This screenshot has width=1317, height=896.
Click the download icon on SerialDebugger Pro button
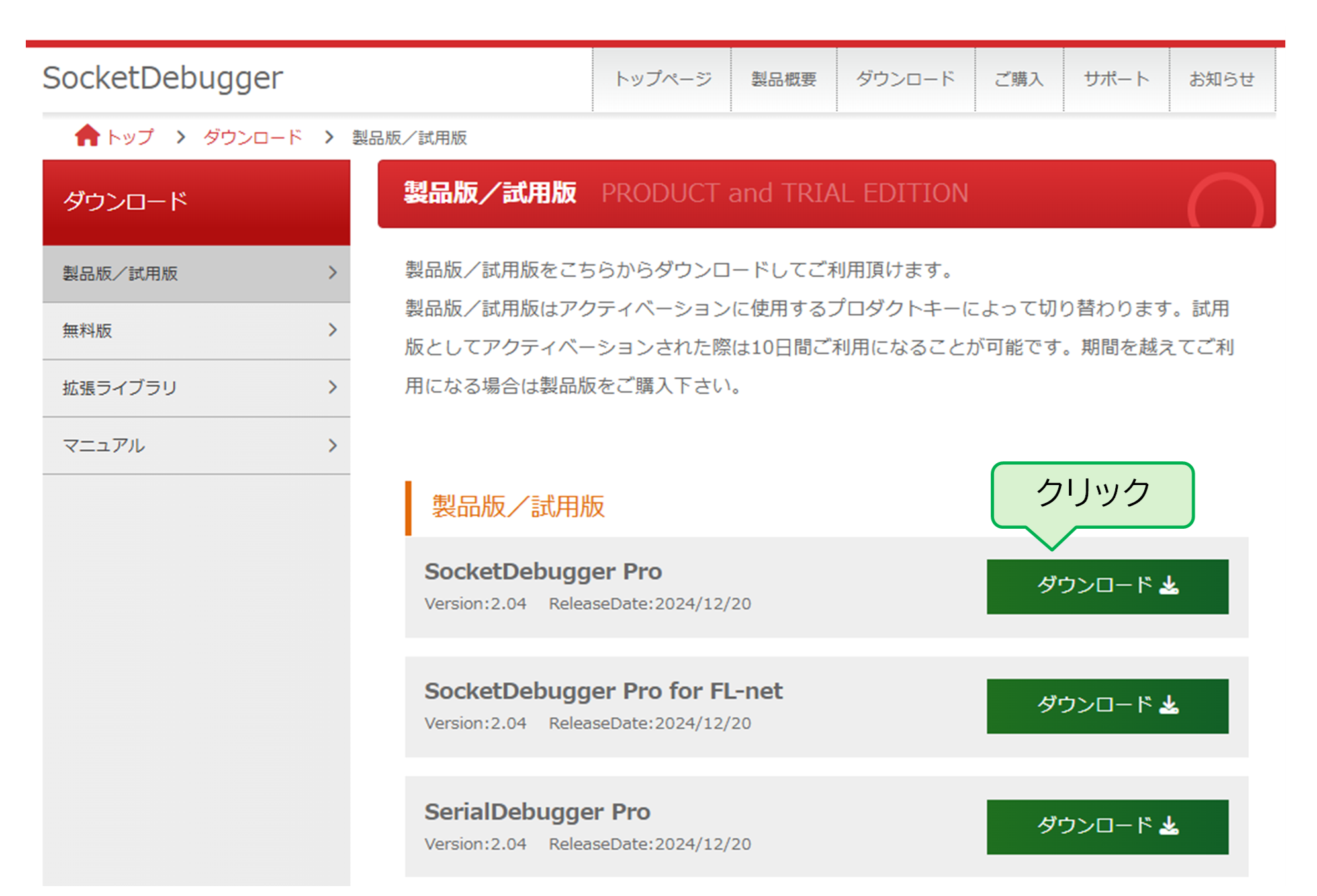click(x=1170, y=826)
